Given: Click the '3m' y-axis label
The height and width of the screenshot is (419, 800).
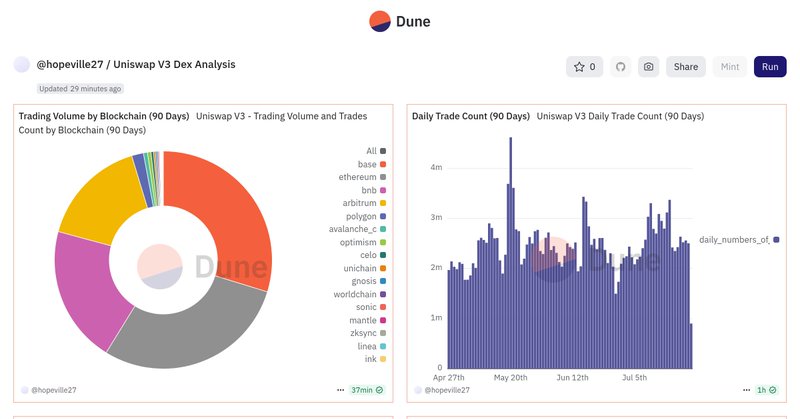Looking at the screenshot, I should 436,217.
